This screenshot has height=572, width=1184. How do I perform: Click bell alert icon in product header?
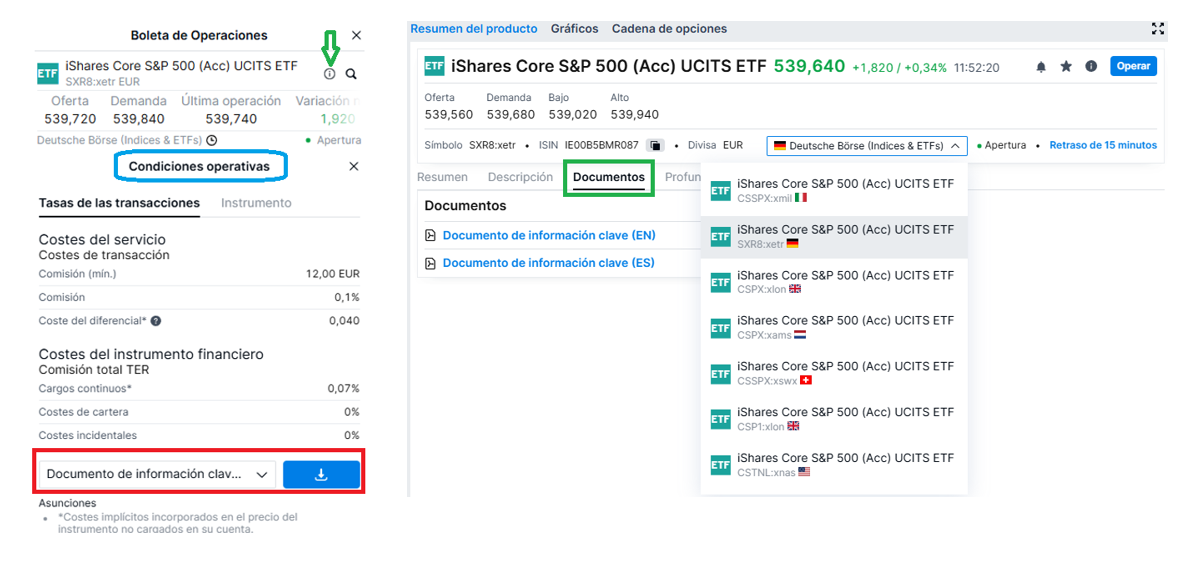pos(1041,66)
